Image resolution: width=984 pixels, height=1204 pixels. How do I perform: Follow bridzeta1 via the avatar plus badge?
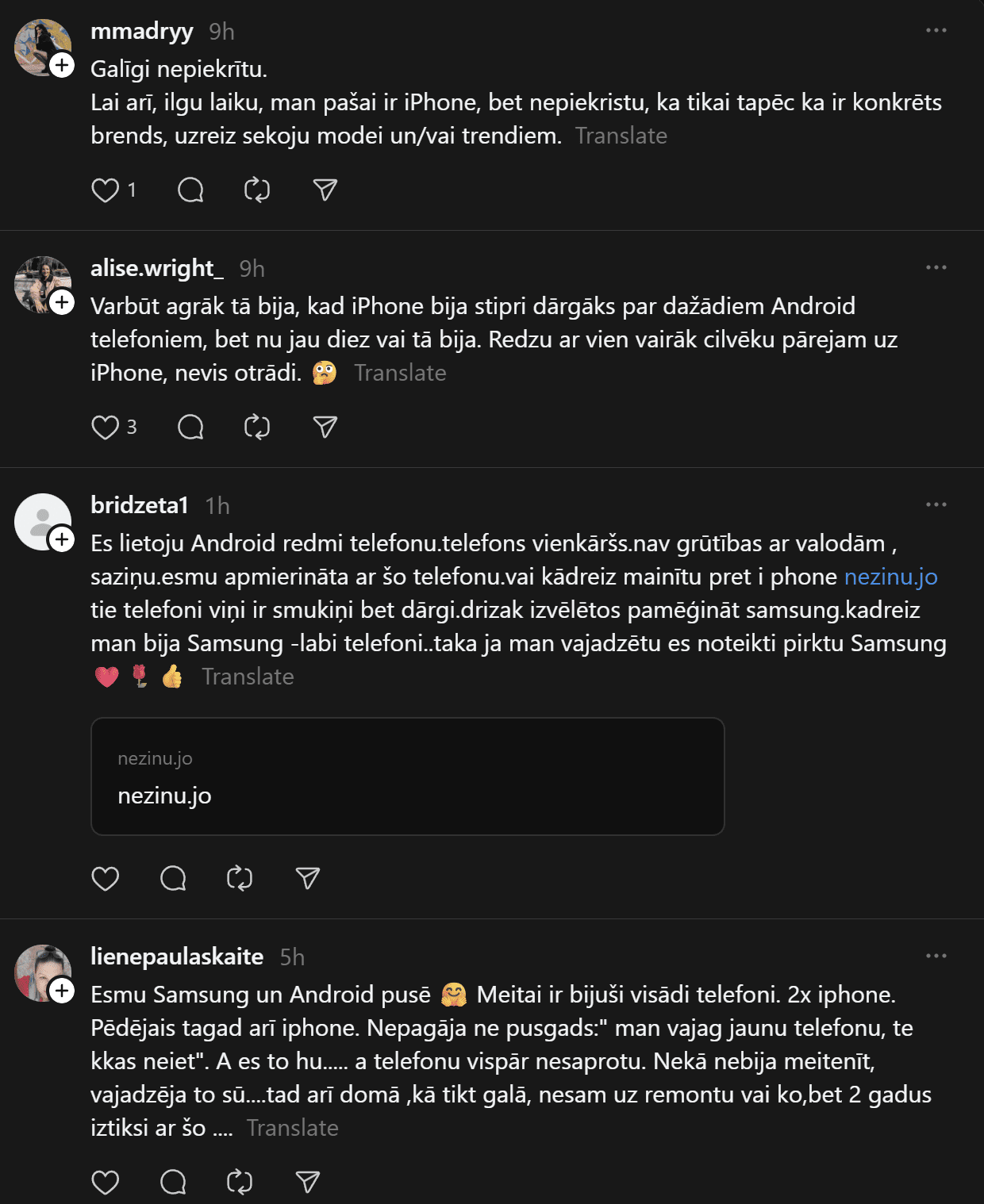62,539
